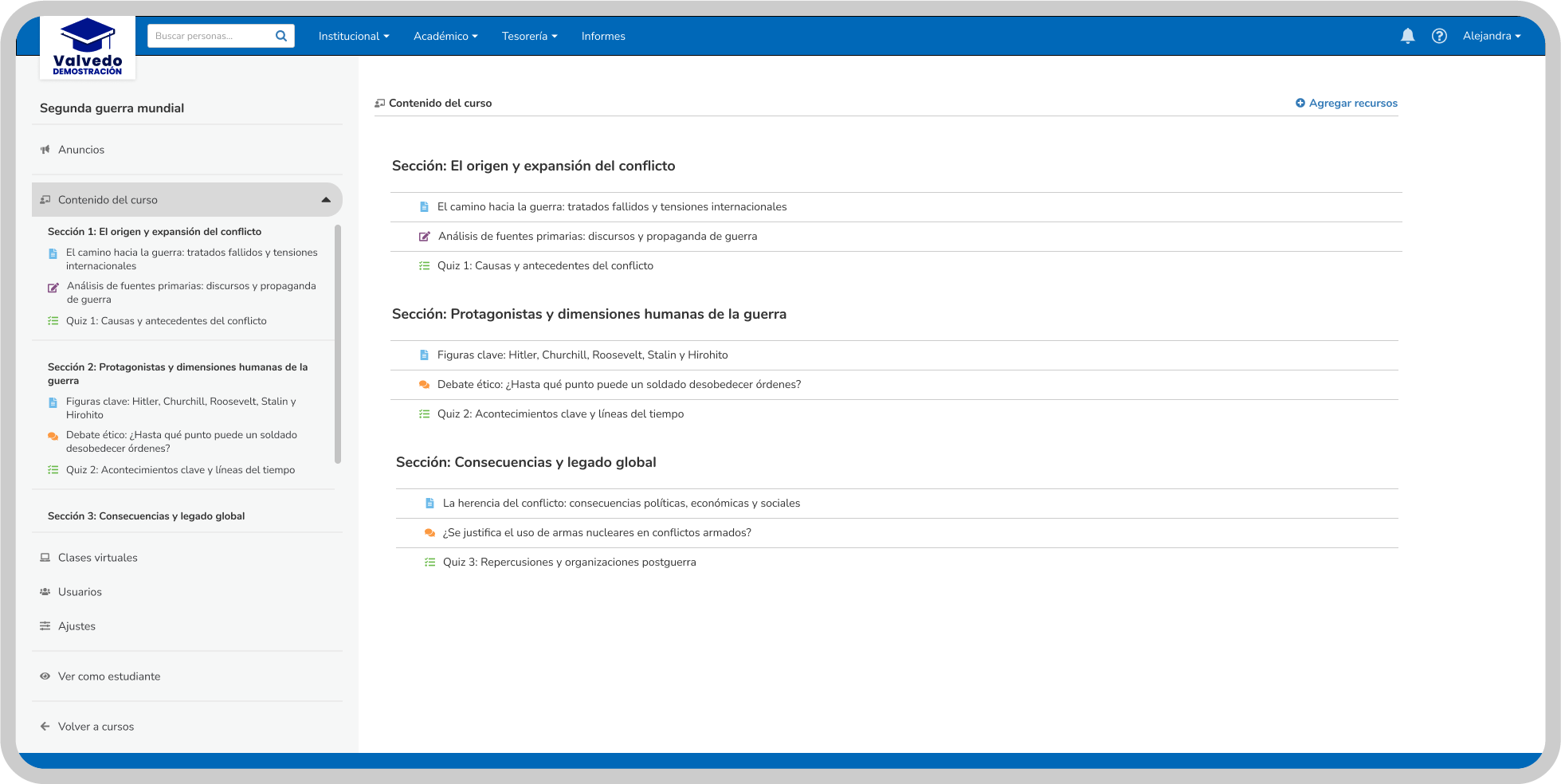
Task: Click the Clases virtuales laptop icon
Action: (45, 558)
